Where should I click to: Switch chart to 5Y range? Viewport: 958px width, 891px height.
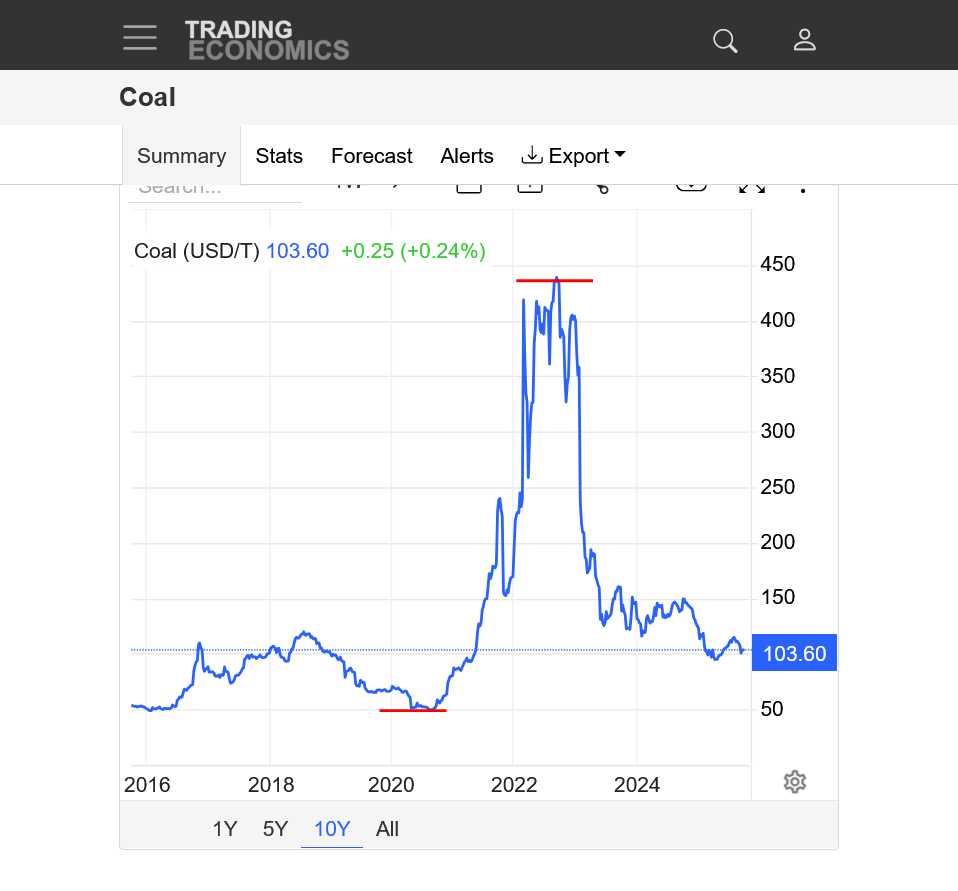pos(275,829)
